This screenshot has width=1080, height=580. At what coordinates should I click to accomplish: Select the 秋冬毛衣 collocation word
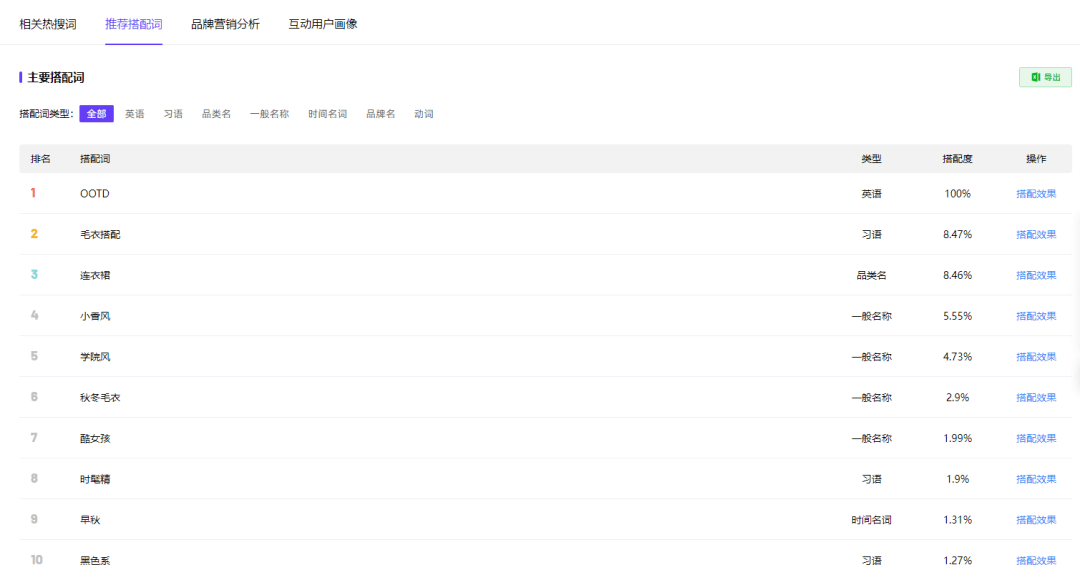[100, 397]
